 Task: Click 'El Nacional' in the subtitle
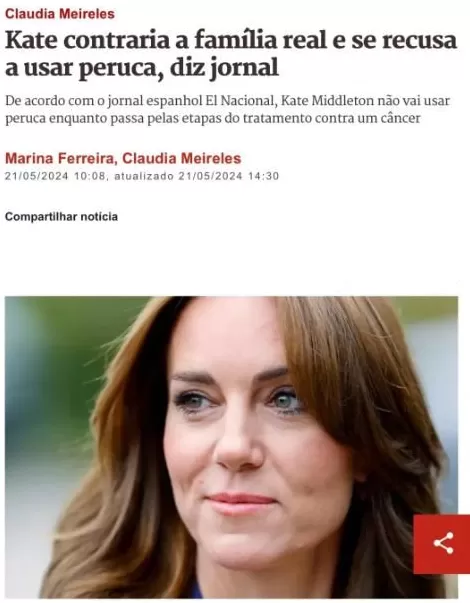pyautogui.click(x=240, y=101)
